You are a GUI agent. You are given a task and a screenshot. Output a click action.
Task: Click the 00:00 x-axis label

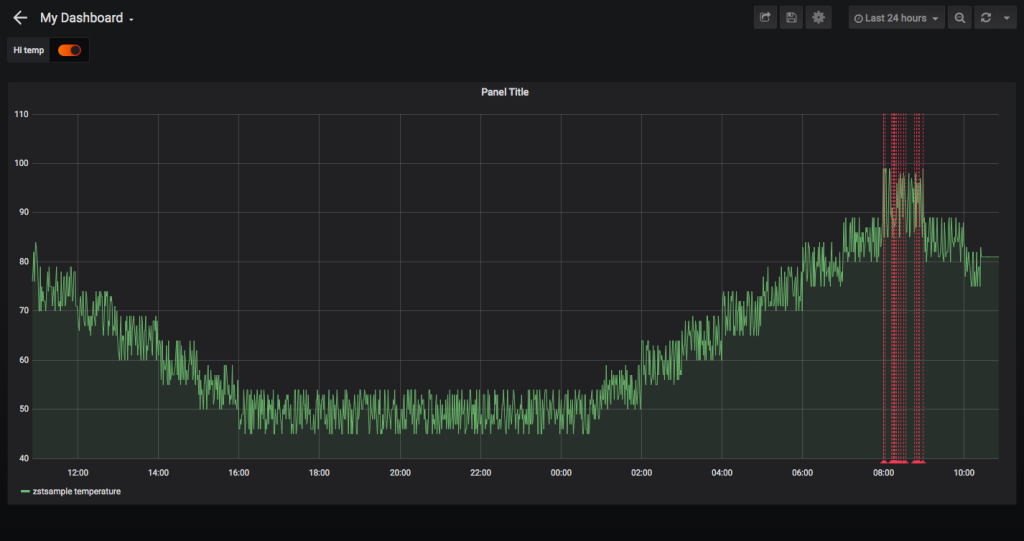click(561, 473)
